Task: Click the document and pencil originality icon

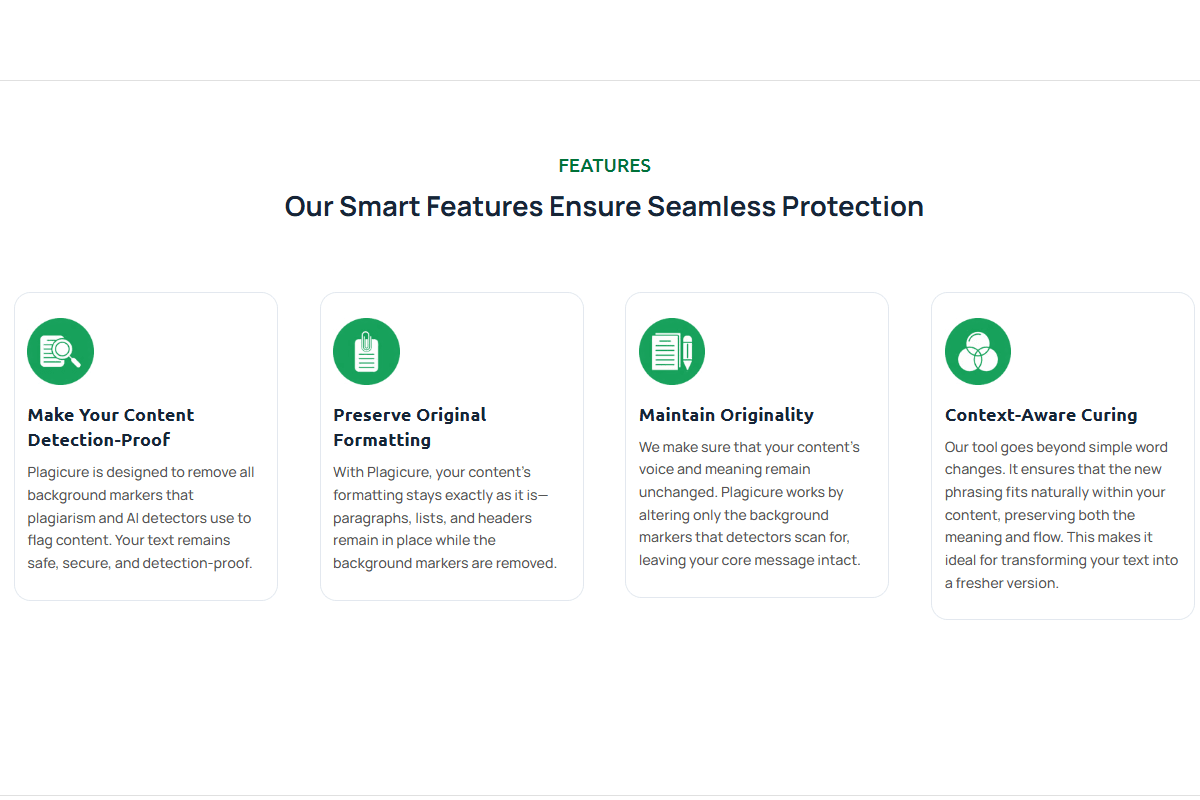Action: click(672, 351)
